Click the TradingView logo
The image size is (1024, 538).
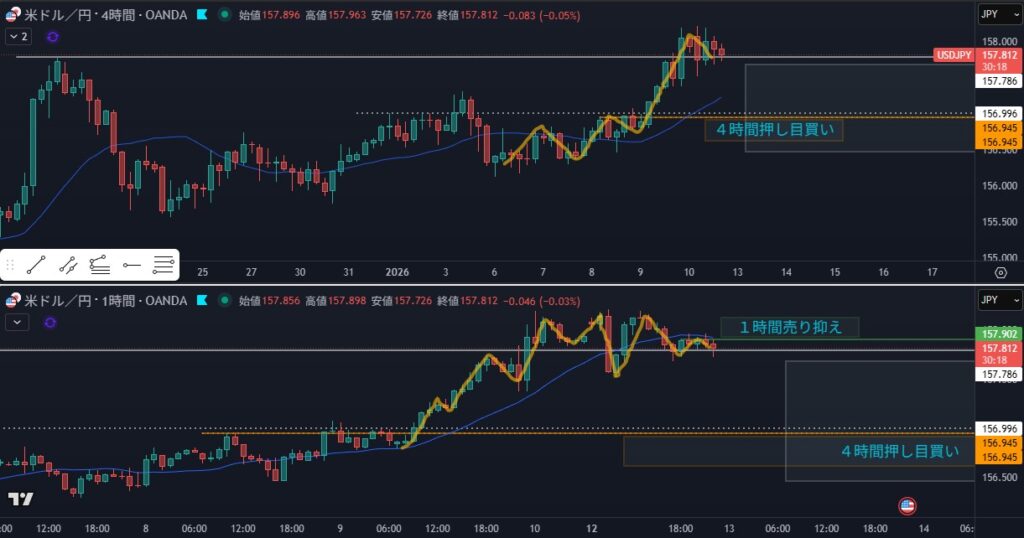(x=20, y=499)
